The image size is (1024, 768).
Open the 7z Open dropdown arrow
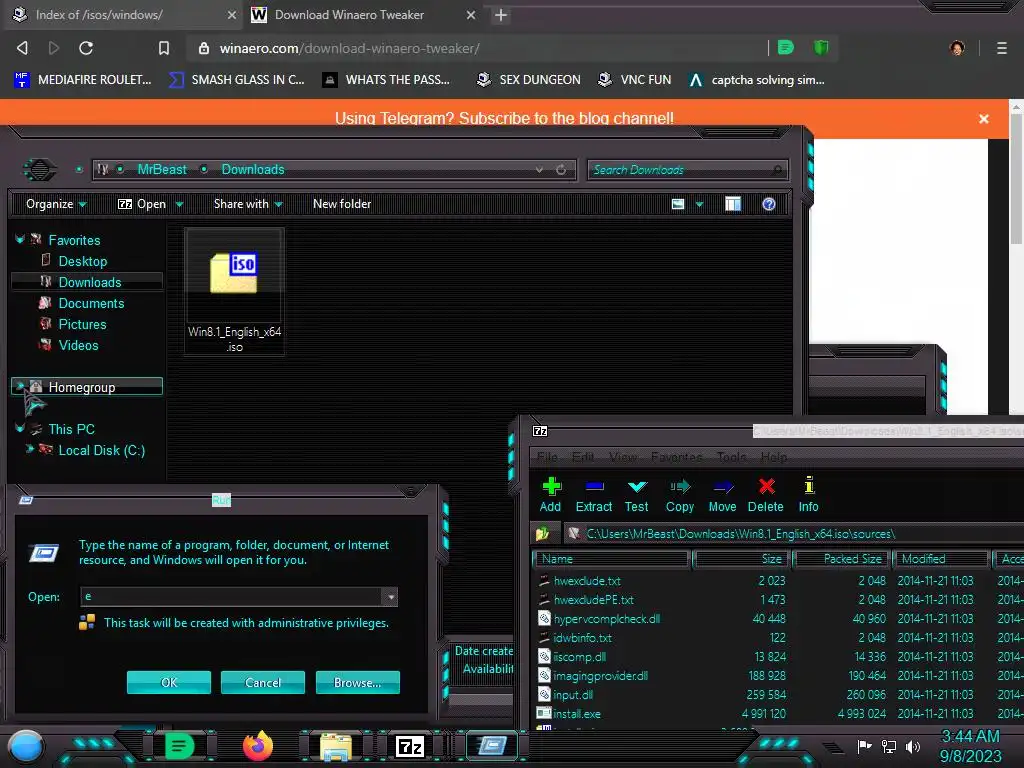coord(180,204)
